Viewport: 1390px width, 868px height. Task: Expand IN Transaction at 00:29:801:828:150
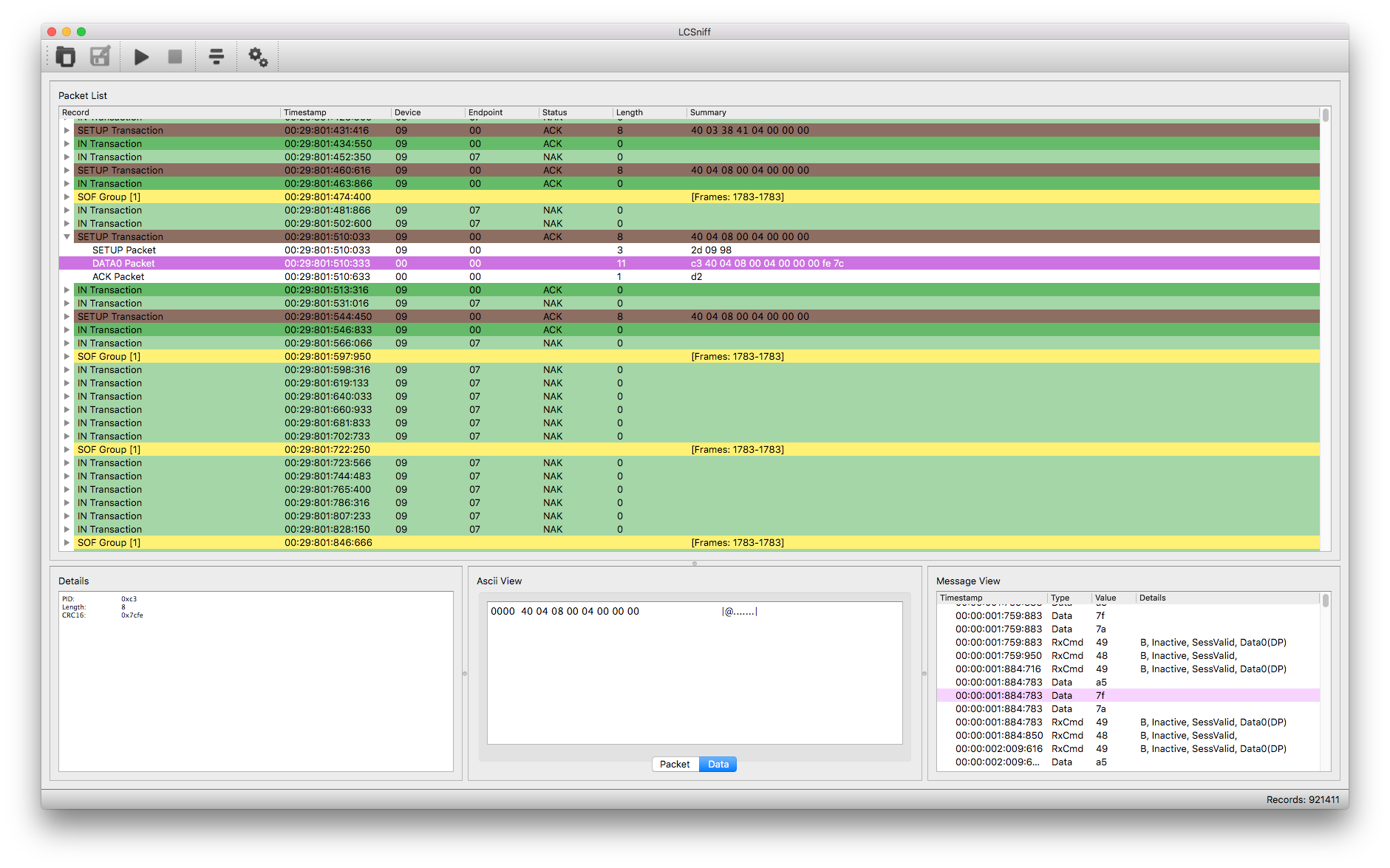67,530
